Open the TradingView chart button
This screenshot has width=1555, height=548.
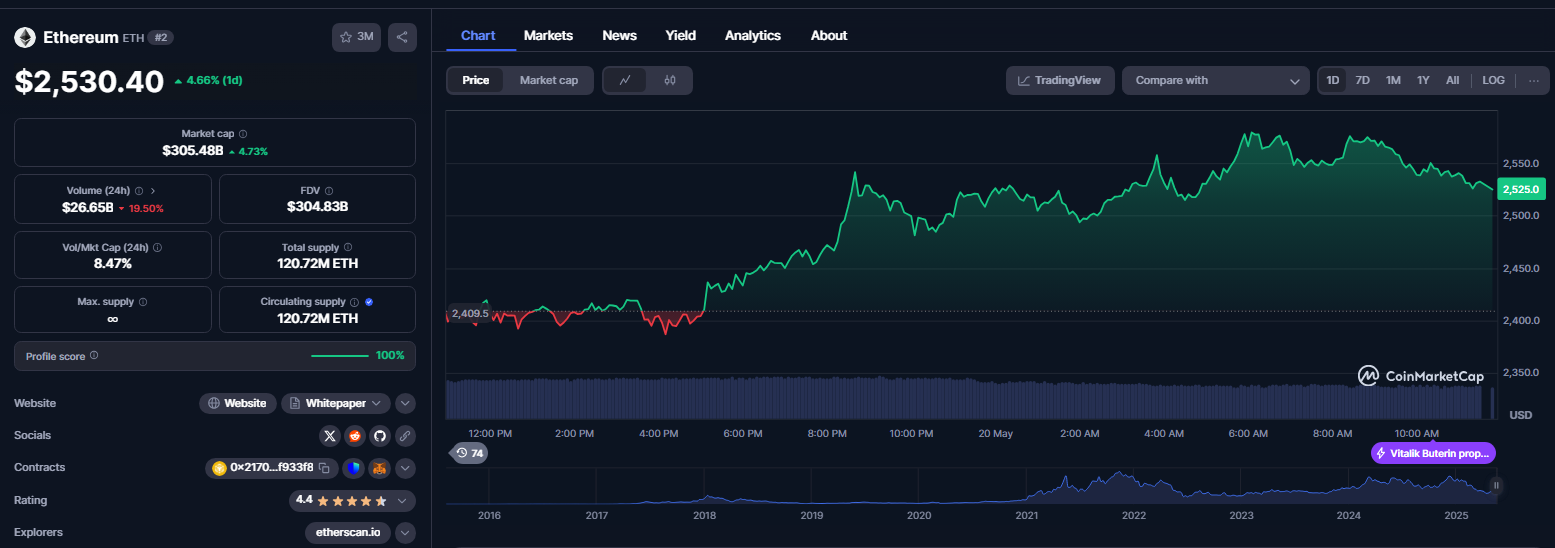[x=1059, y=80]
